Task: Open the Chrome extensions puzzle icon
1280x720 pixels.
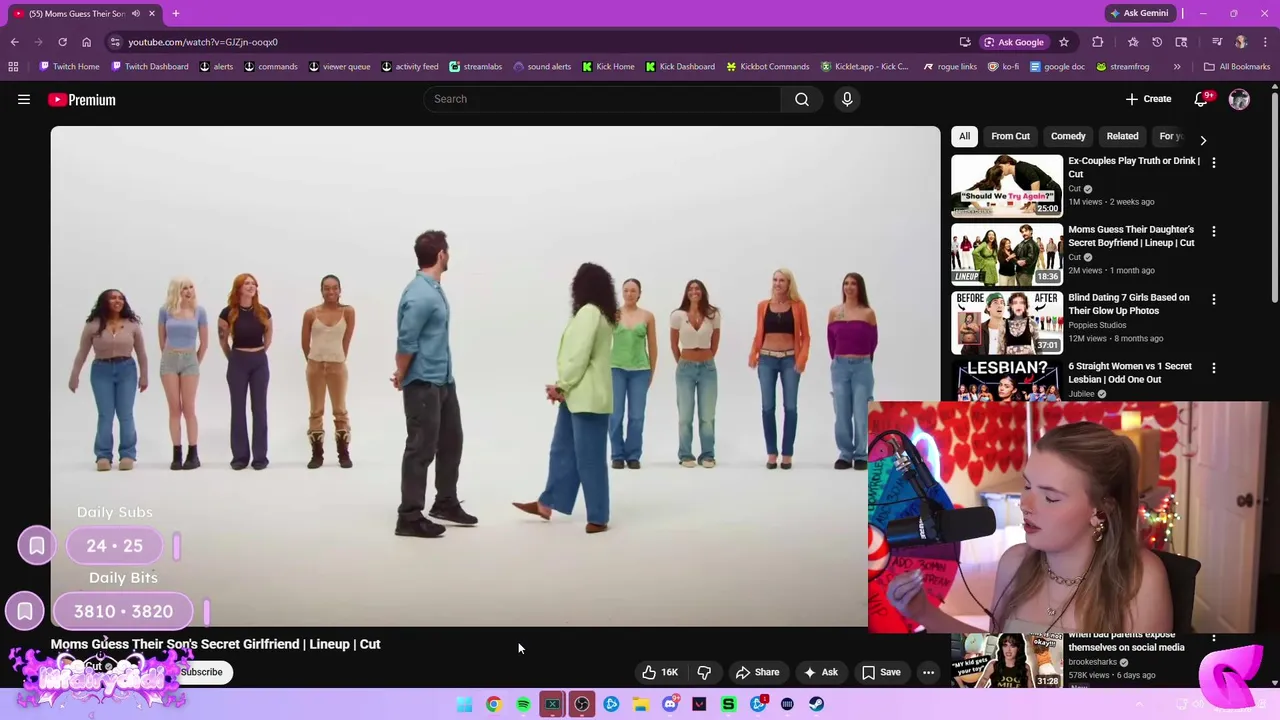Action: [1098, 42]
